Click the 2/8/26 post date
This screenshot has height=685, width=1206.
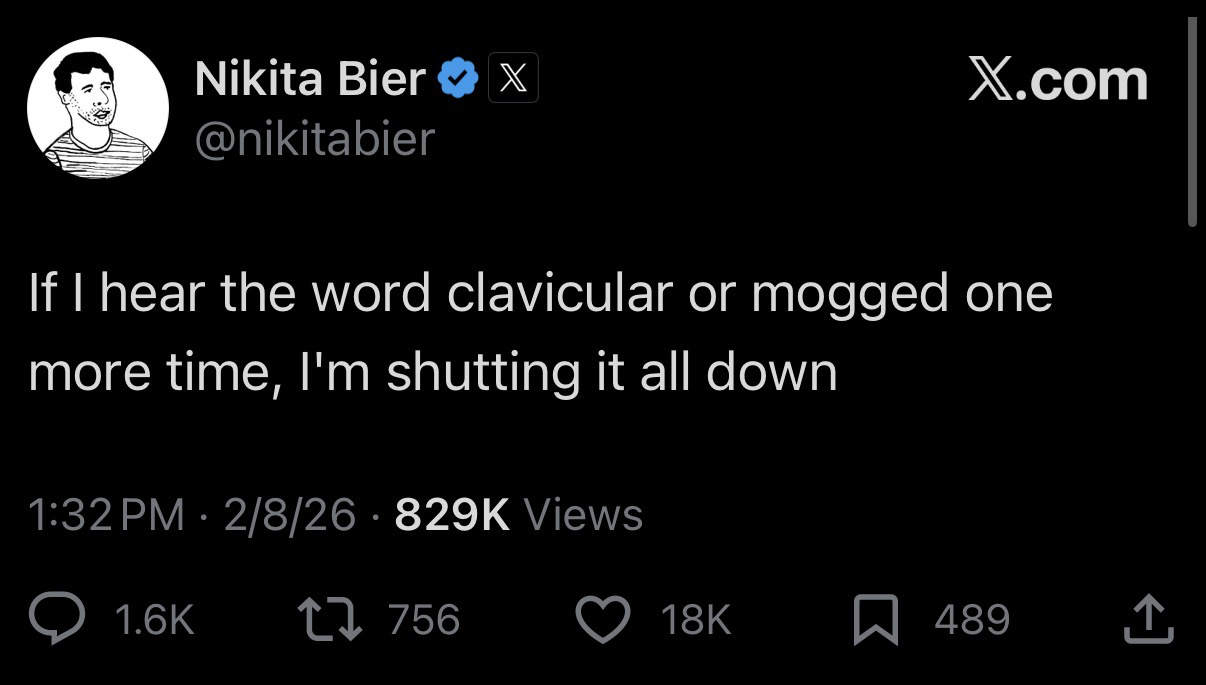click(x=290, y=515)
